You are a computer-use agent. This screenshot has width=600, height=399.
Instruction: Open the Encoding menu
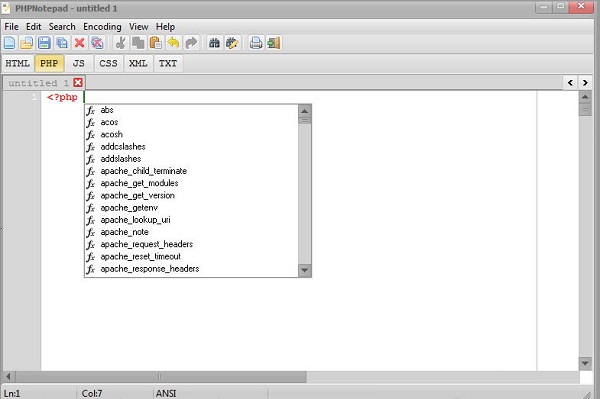[102, 27]
